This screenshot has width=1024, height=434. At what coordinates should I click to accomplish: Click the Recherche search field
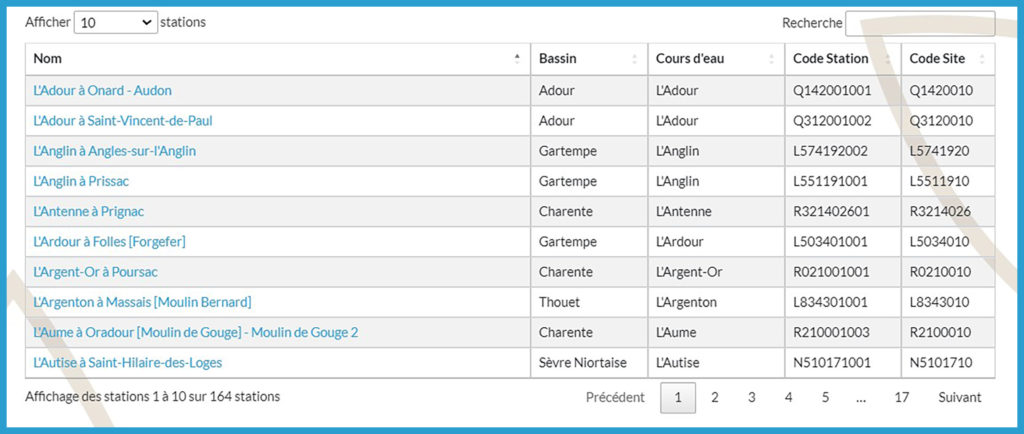point(920,23)
